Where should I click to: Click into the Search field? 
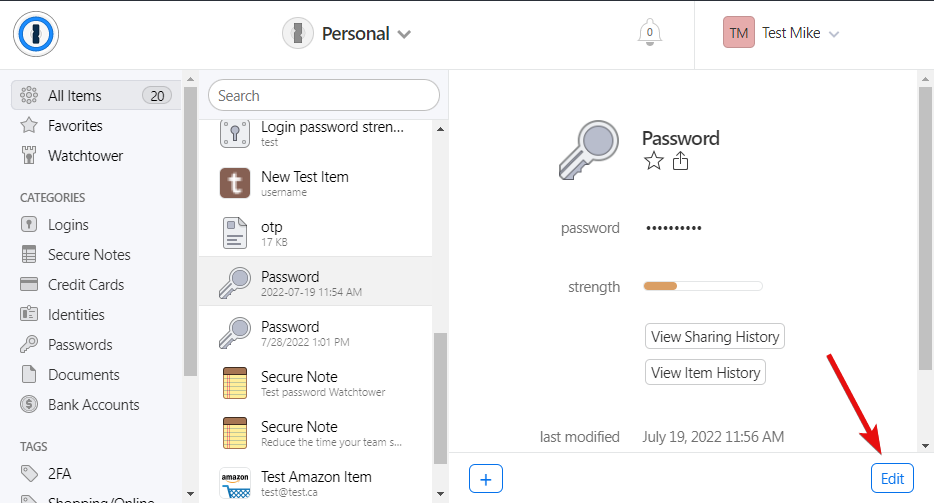pyautogui.click(x=324, y=96)
